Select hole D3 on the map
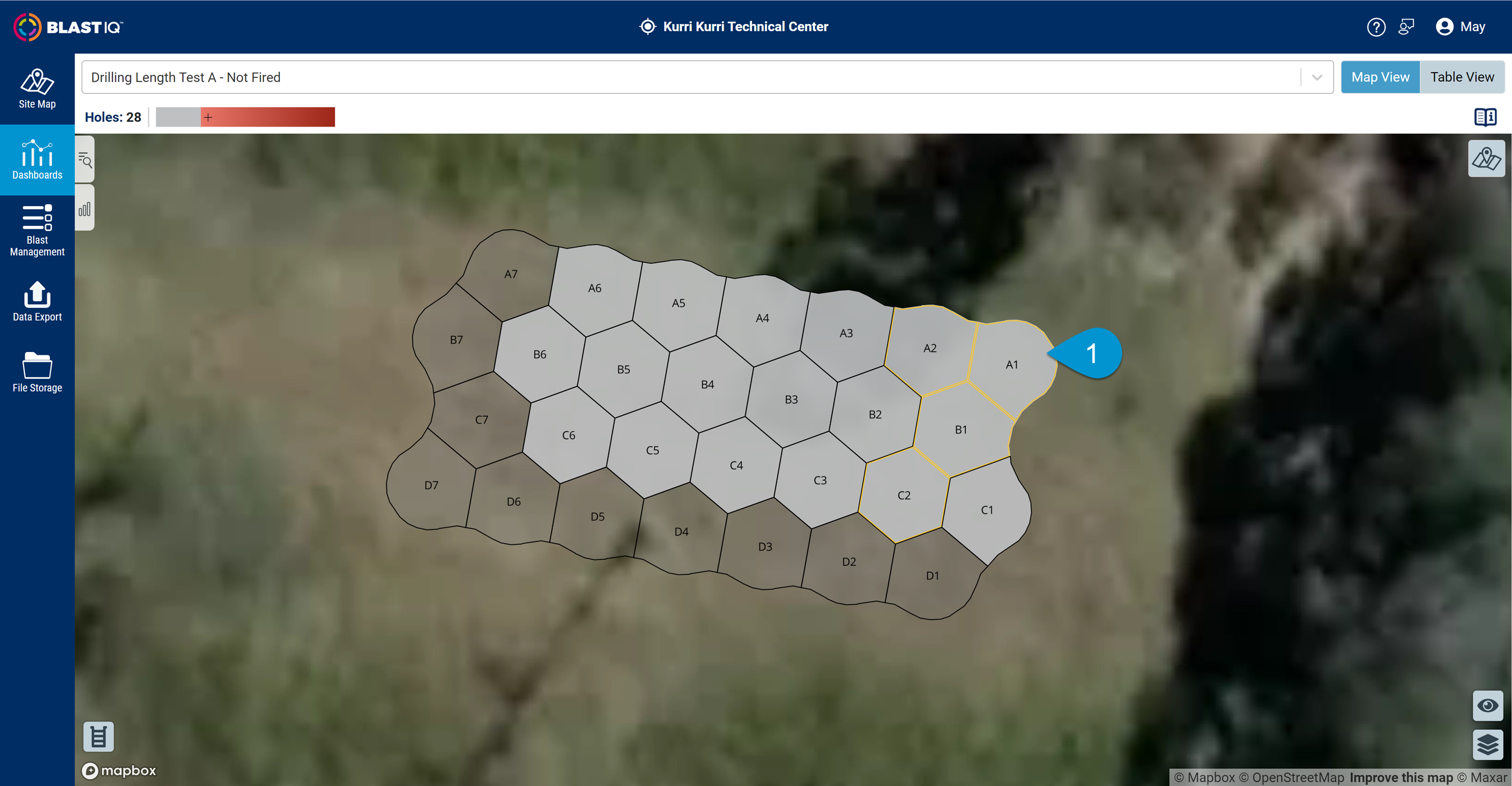 [x=765, y=547]
